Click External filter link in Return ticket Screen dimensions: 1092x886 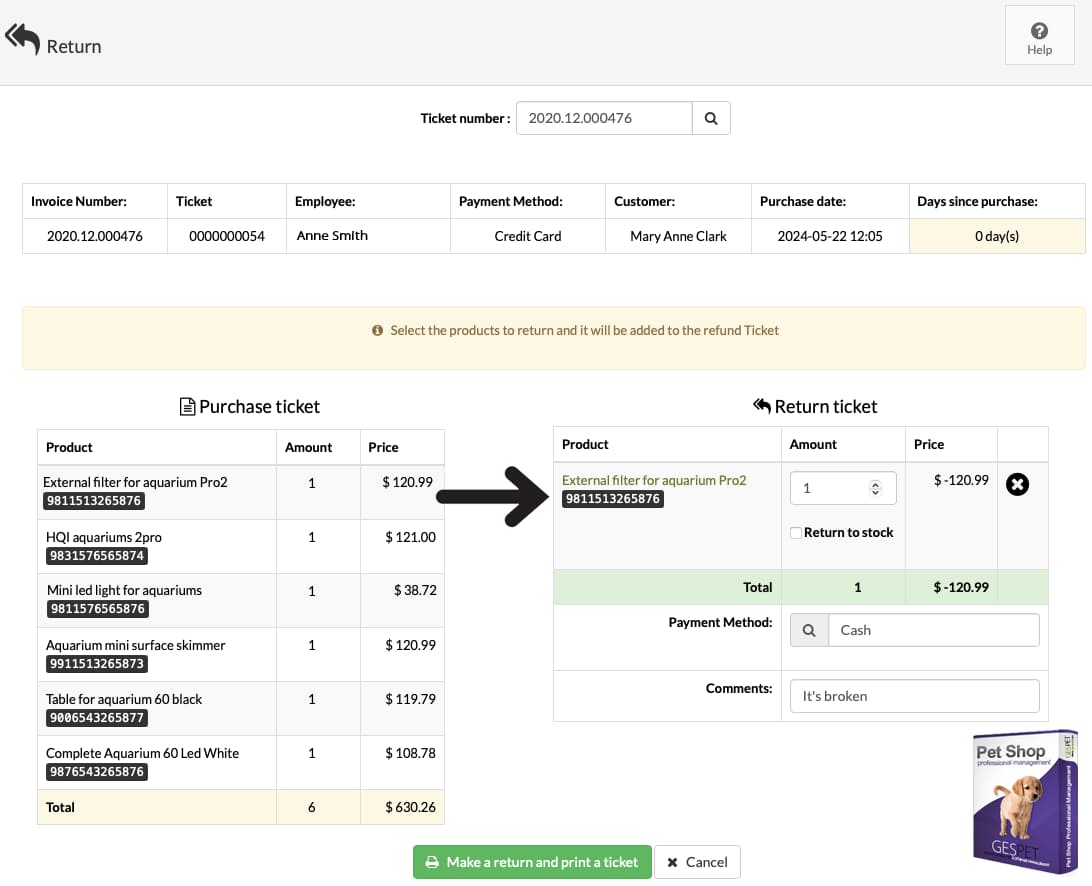(654, 481)
